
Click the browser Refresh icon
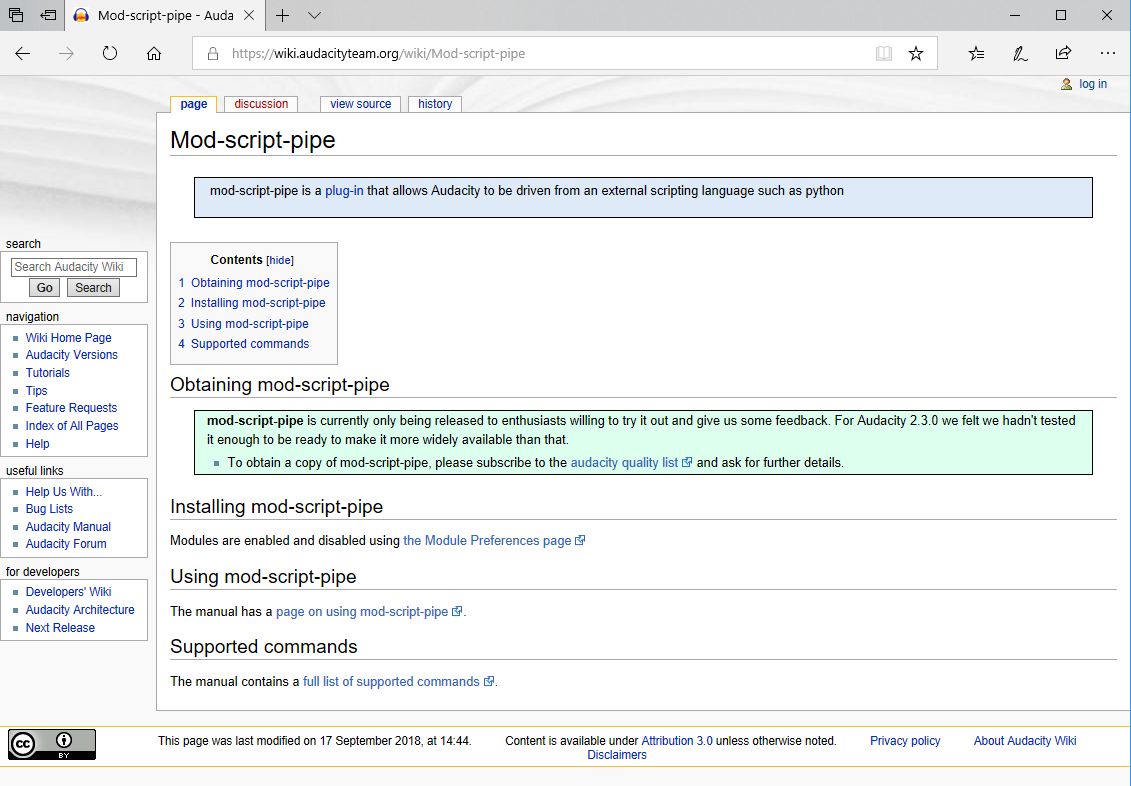point(110,54)
